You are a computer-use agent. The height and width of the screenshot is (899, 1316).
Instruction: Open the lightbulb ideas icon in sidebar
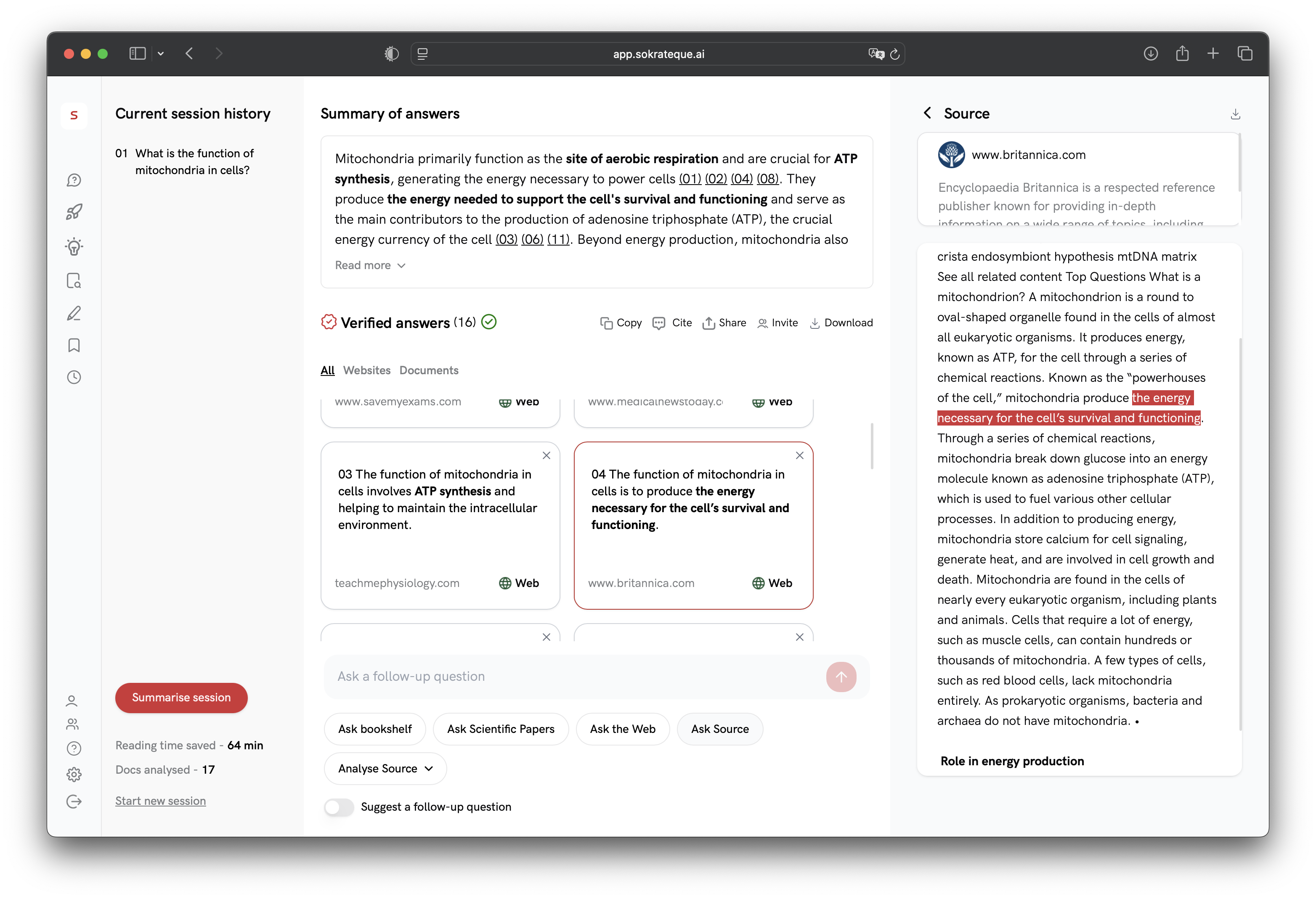(74, 246)
